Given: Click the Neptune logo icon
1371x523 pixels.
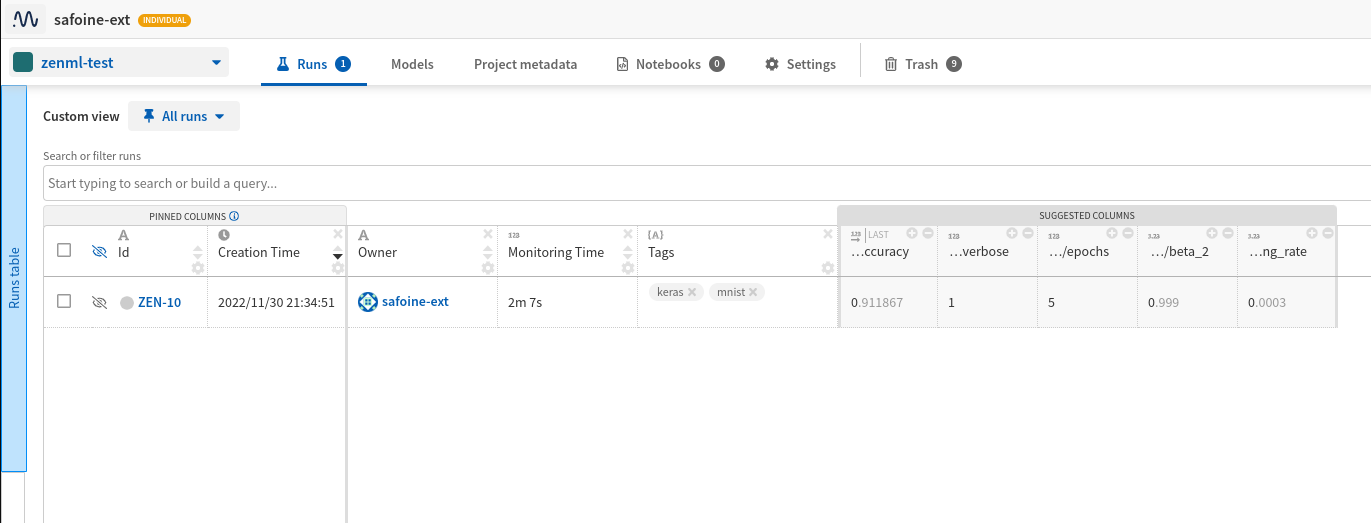Looking at the screenshot, I should pos(26,19).
